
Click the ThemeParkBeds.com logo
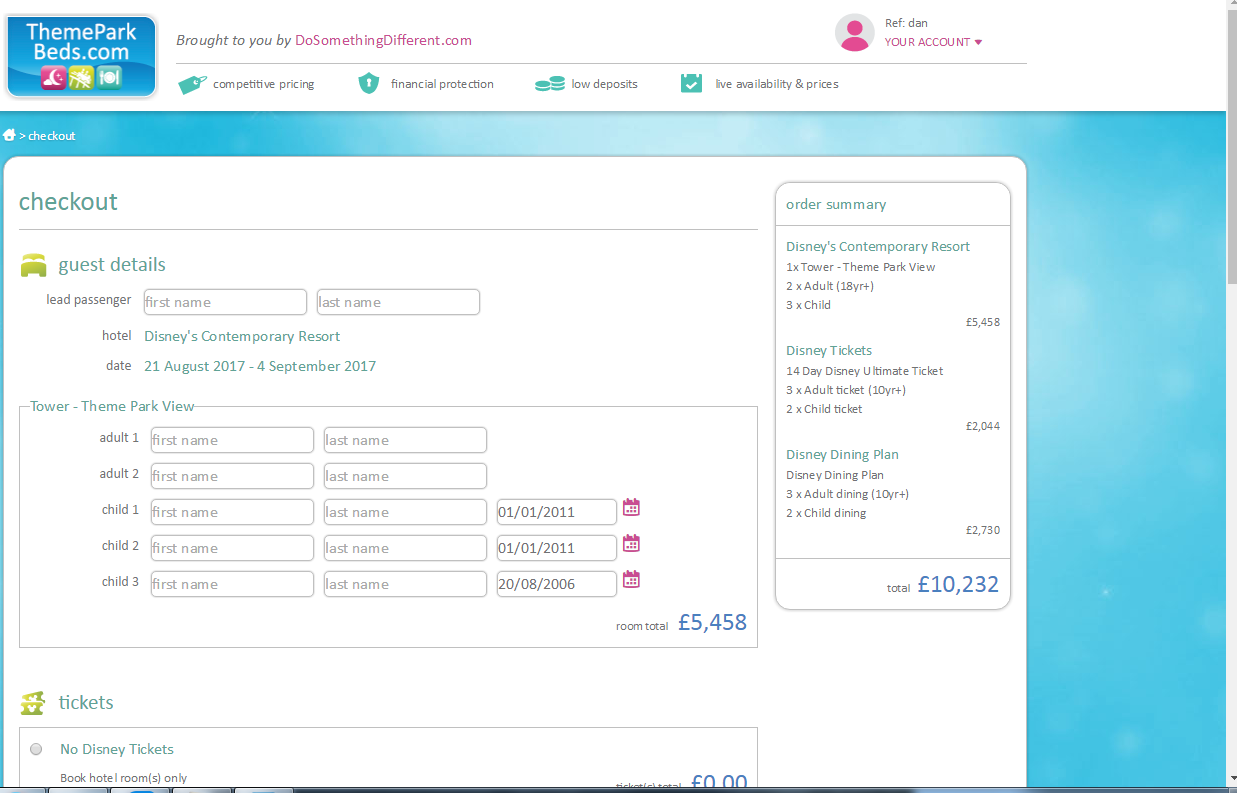[x=82, y=56]
